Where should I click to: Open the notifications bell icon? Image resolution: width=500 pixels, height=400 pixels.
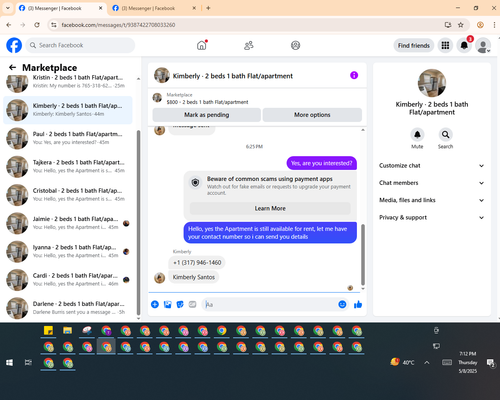pyautogui.click(x=464, y=45)
